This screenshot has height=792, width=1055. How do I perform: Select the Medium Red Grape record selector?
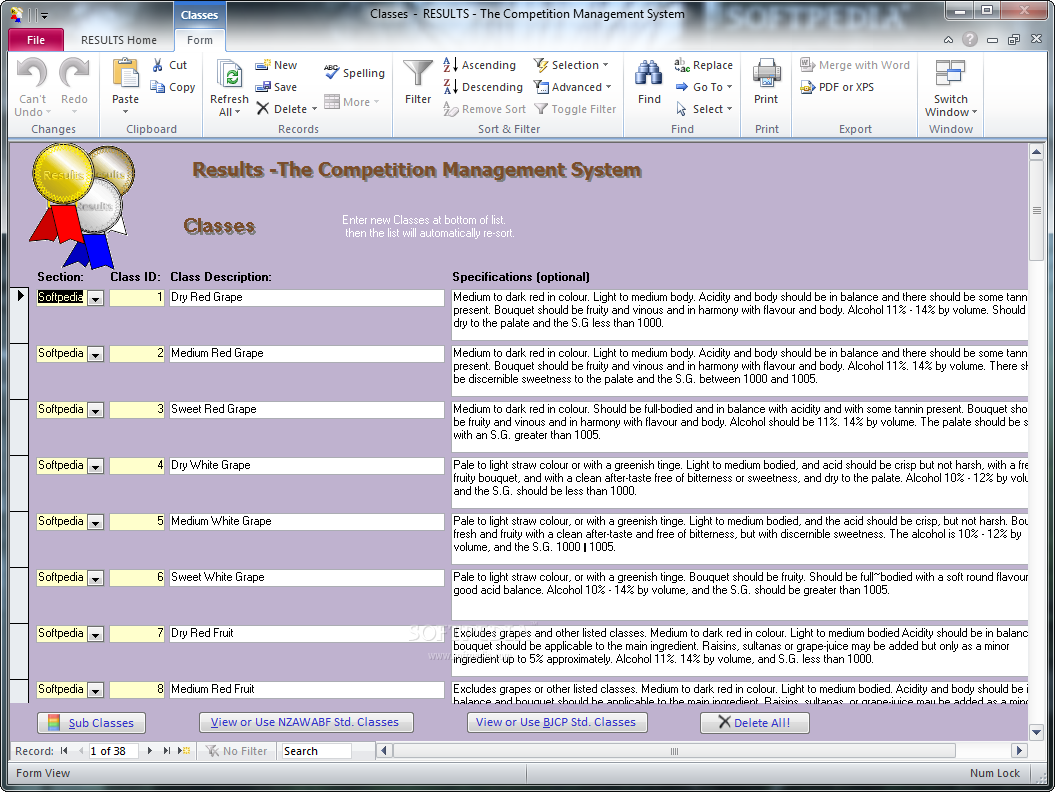[19, 371]
